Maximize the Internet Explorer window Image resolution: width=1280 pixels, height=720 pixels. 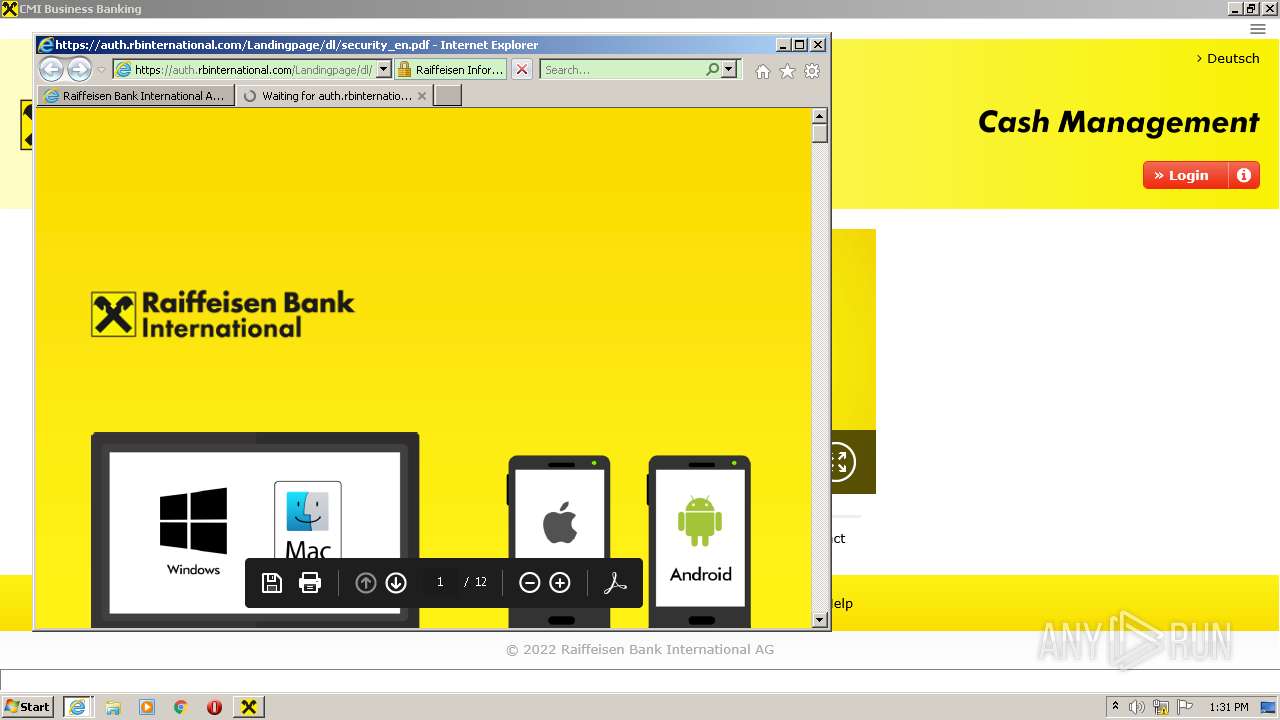(x=800, y=45)
